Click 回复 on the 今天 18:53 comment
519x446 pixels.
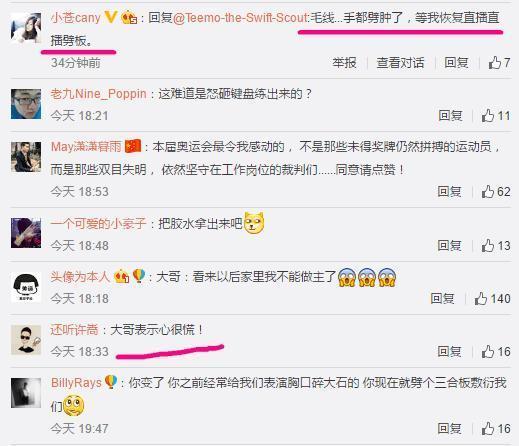(x=449, y=192)
